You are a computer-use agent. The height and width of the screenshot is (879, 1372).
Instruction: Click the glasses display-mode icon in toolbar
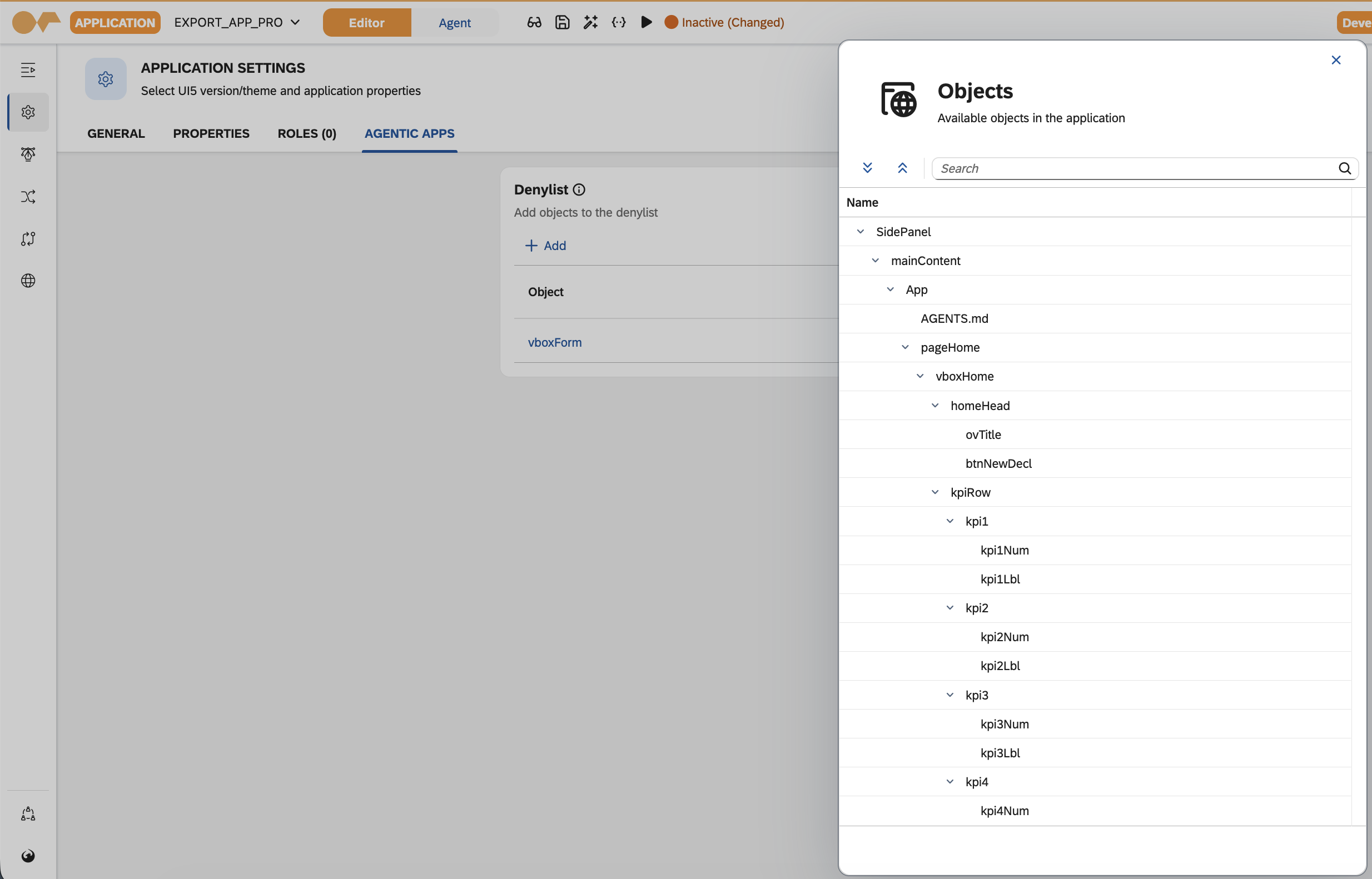coord(534,22)
